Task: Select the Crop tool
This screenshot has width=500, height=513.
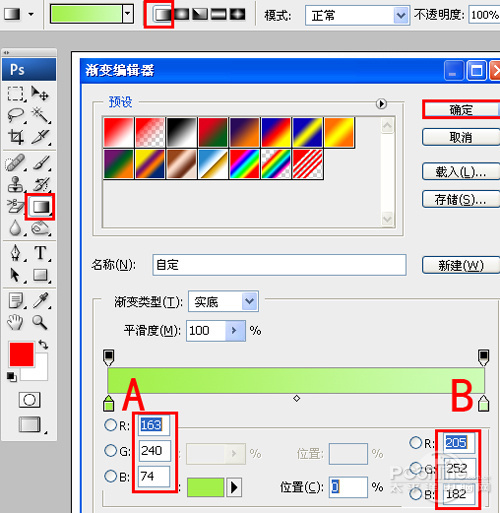Action: (16, 137)
